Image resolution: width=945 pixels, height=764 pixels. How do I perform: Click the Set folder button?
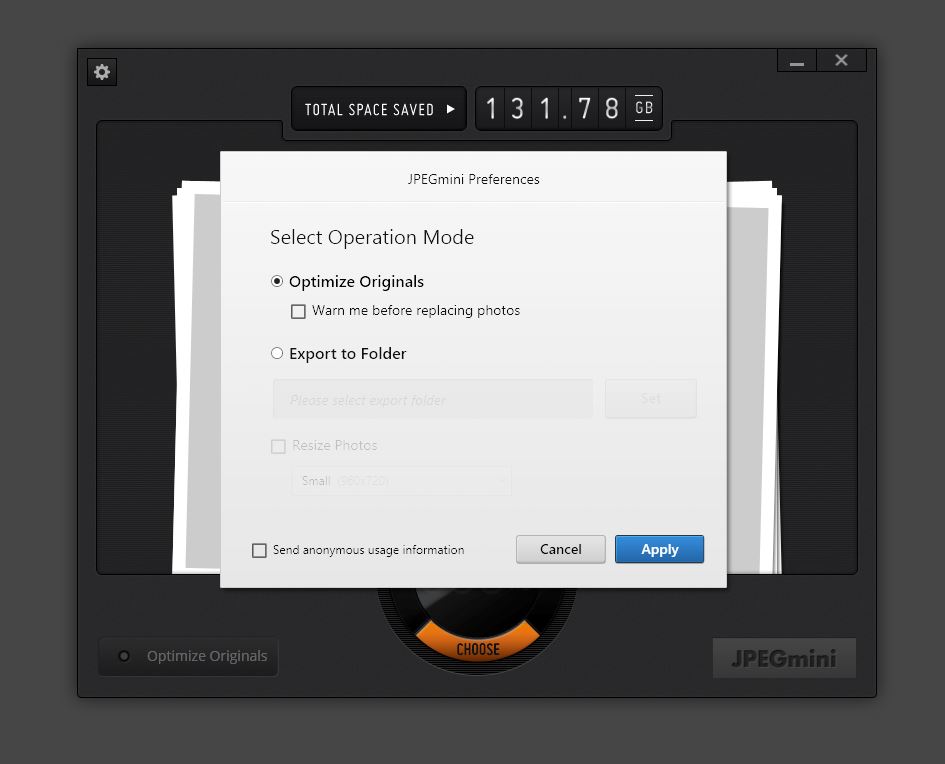coord(651,399)
